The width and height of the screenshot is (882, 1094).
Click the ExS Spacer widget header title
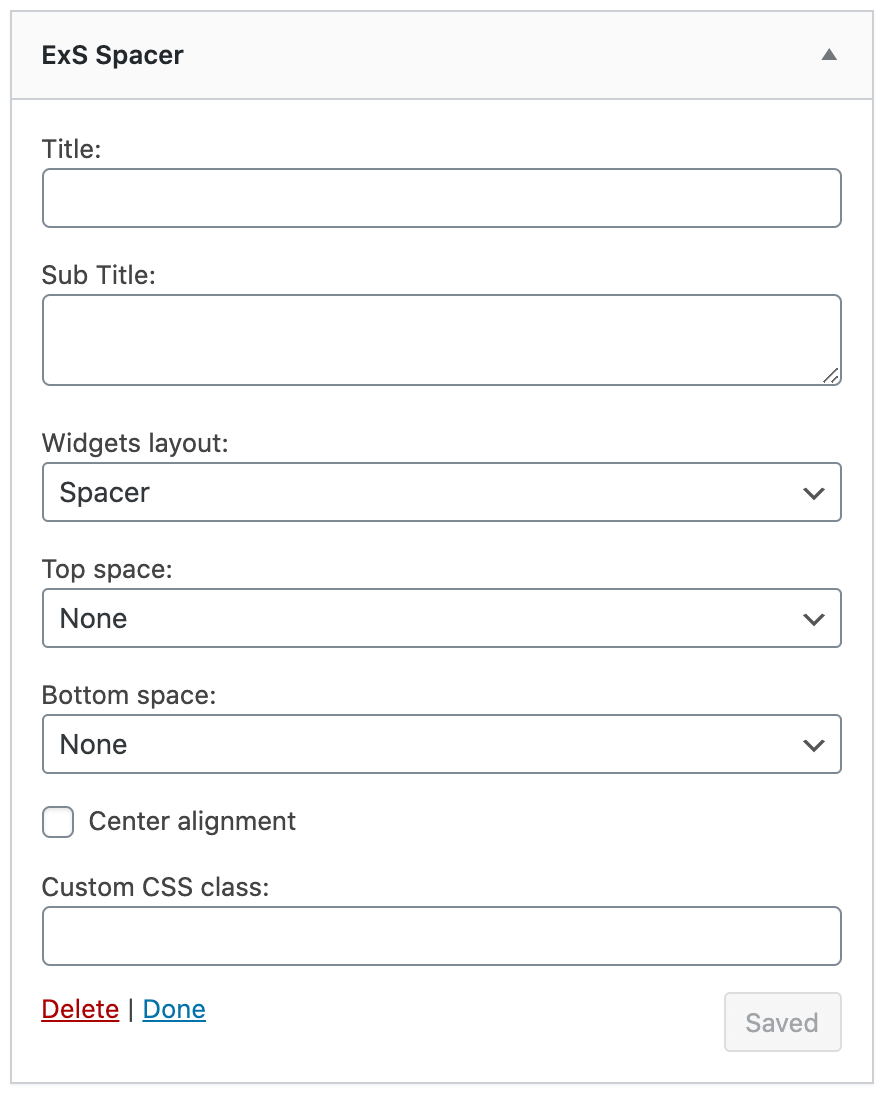[x=112, y=55]
